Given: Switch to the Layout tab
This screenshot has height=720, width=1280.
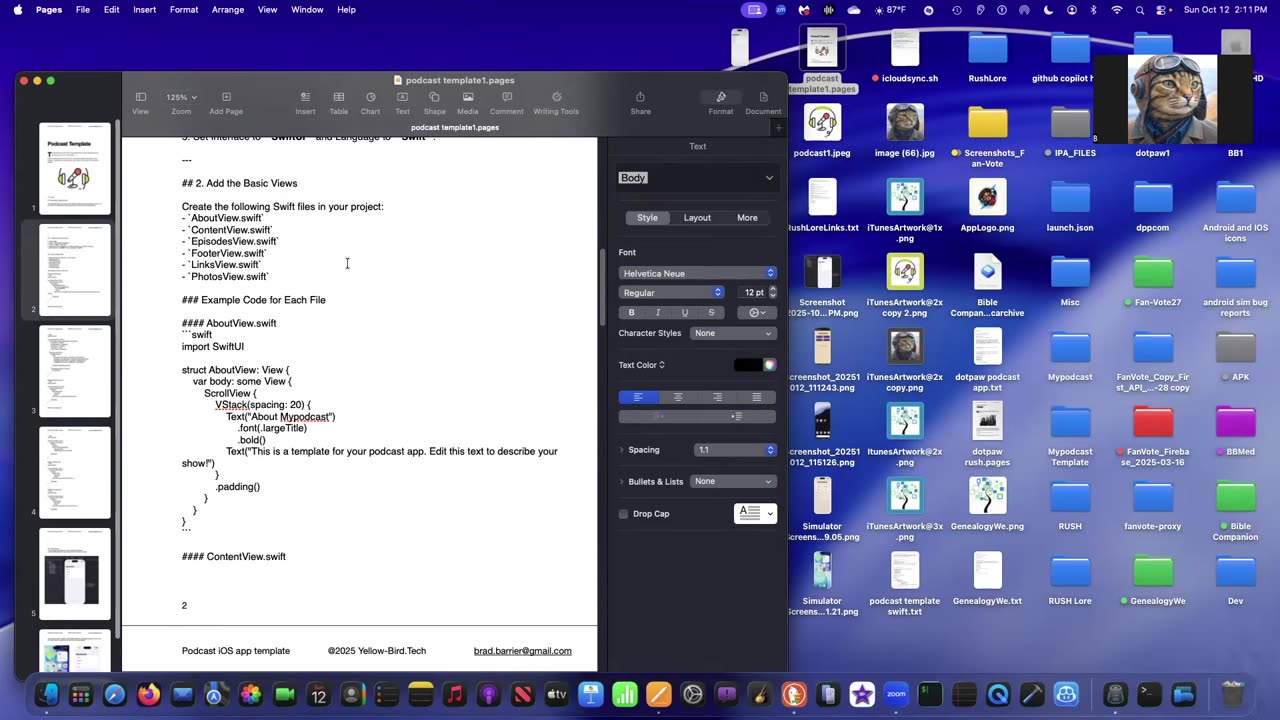Looking at the screenshot, I should click(x=697, y=218).
